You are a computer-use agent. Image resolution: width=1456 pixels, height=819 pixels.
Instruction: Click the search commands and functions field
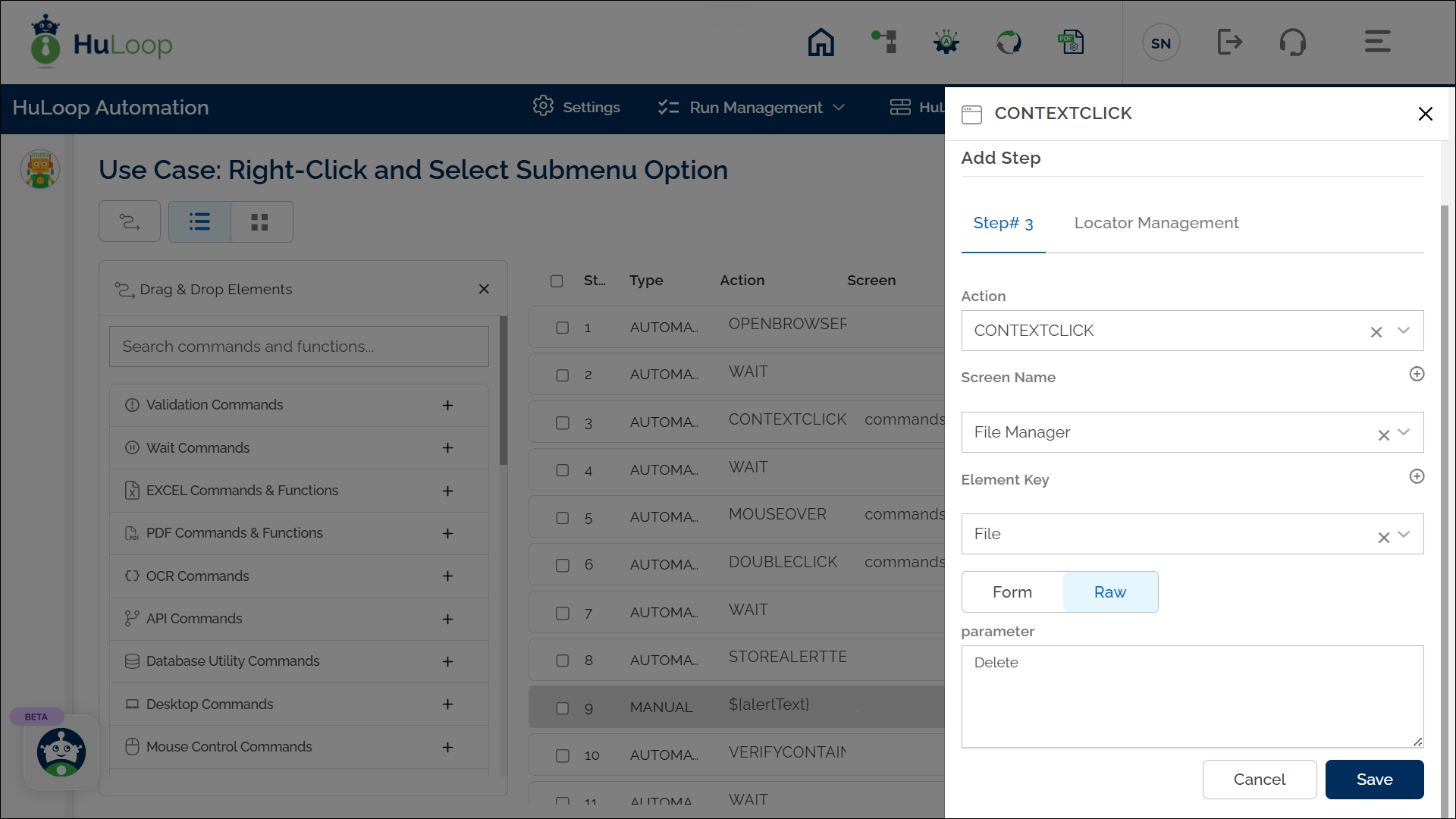pos(299,347)
